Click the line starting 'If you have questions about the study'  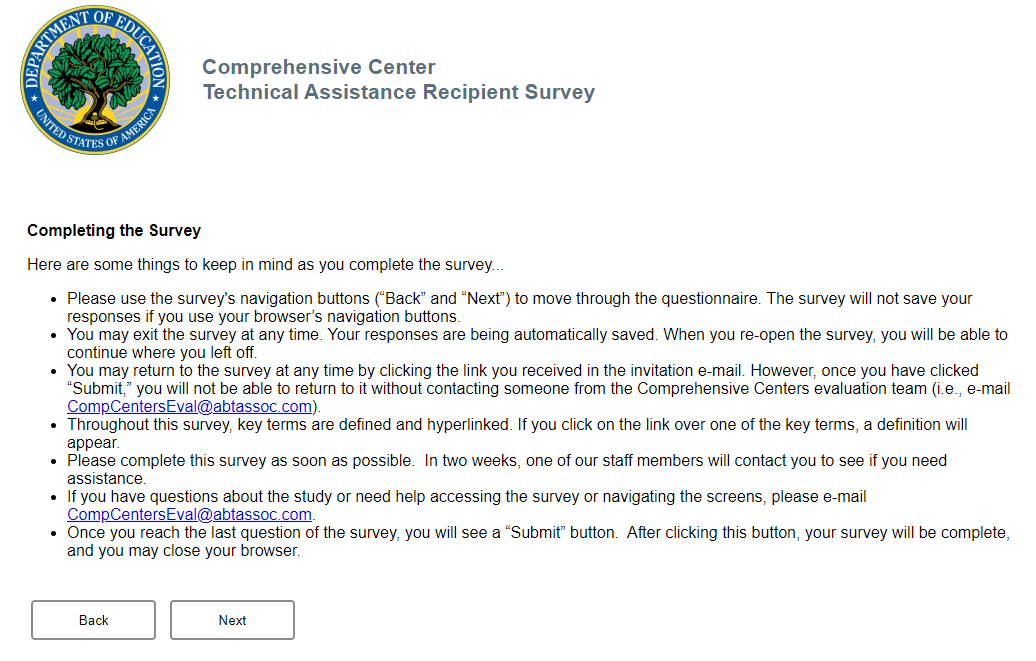pyautogui.click(x=466, y=497)
